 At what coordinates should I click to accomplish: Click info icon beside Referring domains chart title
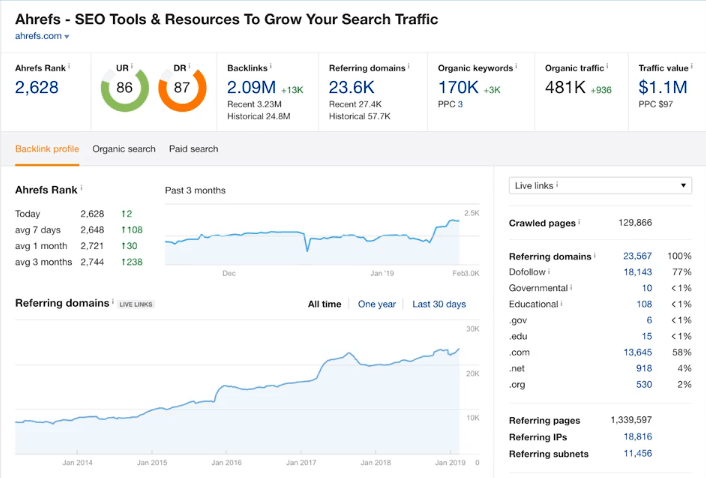coord(113,301)
